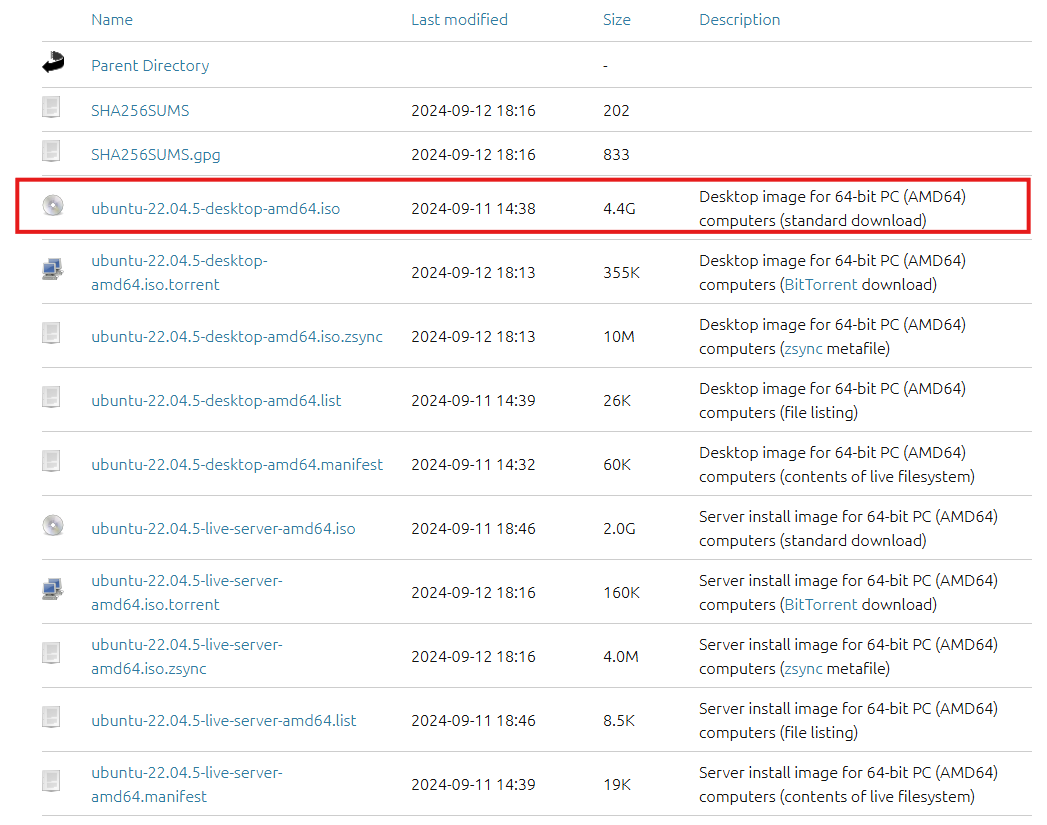The width and height of the screenshot is (1047, 825).
Task: Click the file icon for desktop-amd64.iso.zsync
Action: click(x=51, y=333)
